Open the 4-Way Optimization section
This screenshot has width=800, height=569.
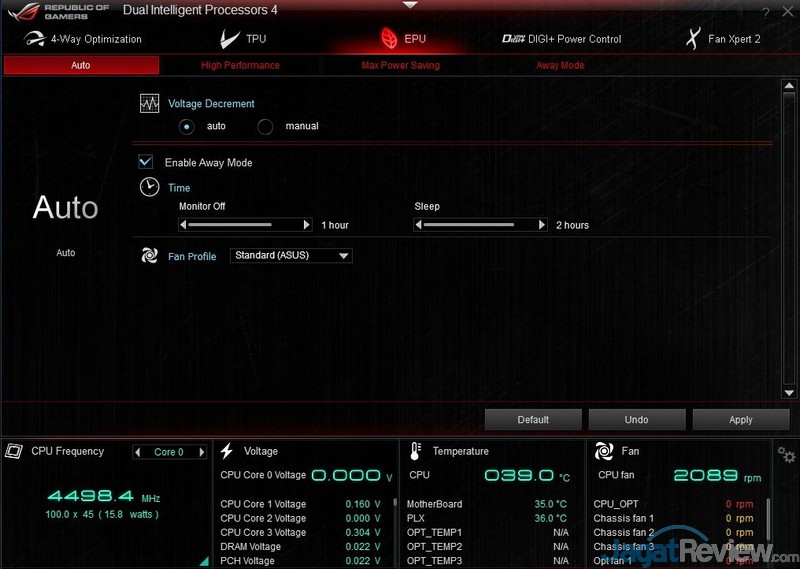[x=83, y=39]
